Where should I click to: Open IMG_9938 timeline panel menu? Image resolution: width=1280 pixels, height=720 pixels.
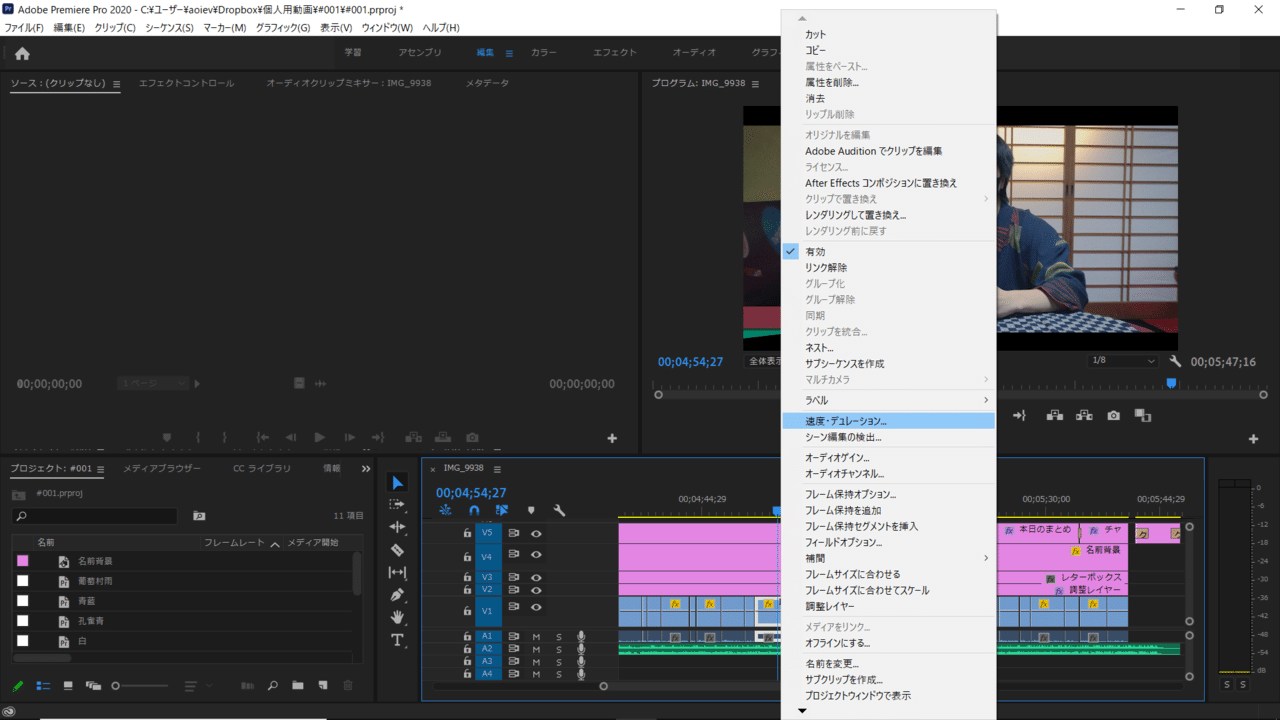(x=497, y=468)
